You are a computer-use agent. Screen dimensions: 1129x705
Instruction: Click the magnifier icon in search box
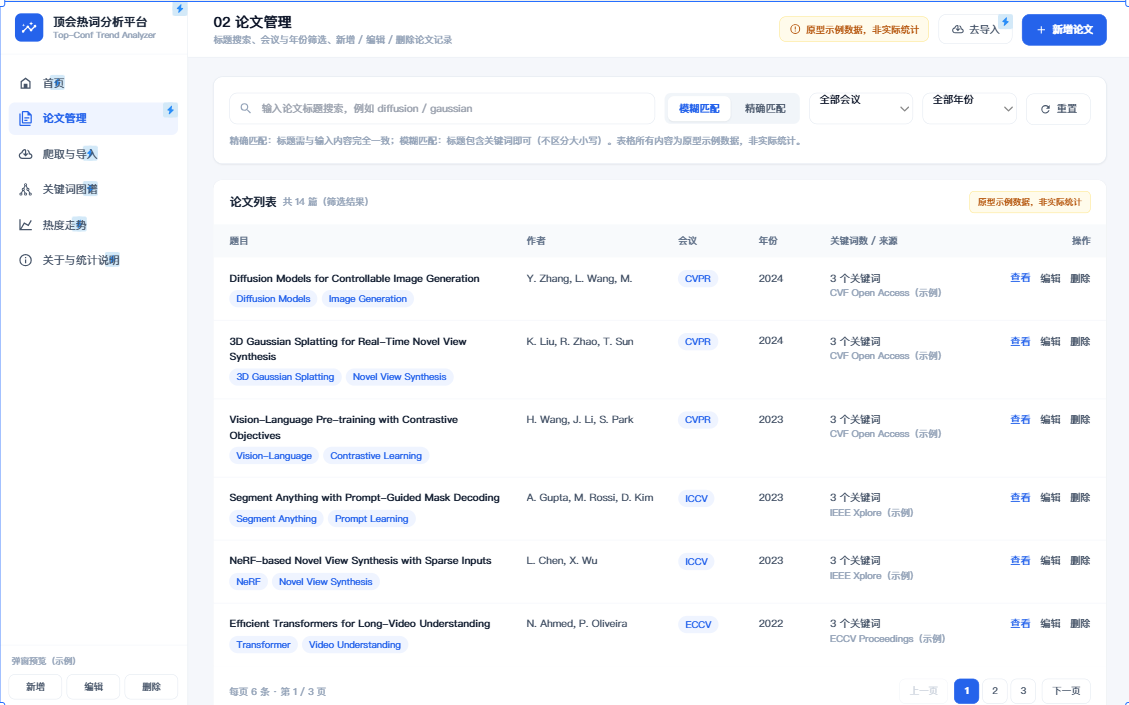point(246,108)
